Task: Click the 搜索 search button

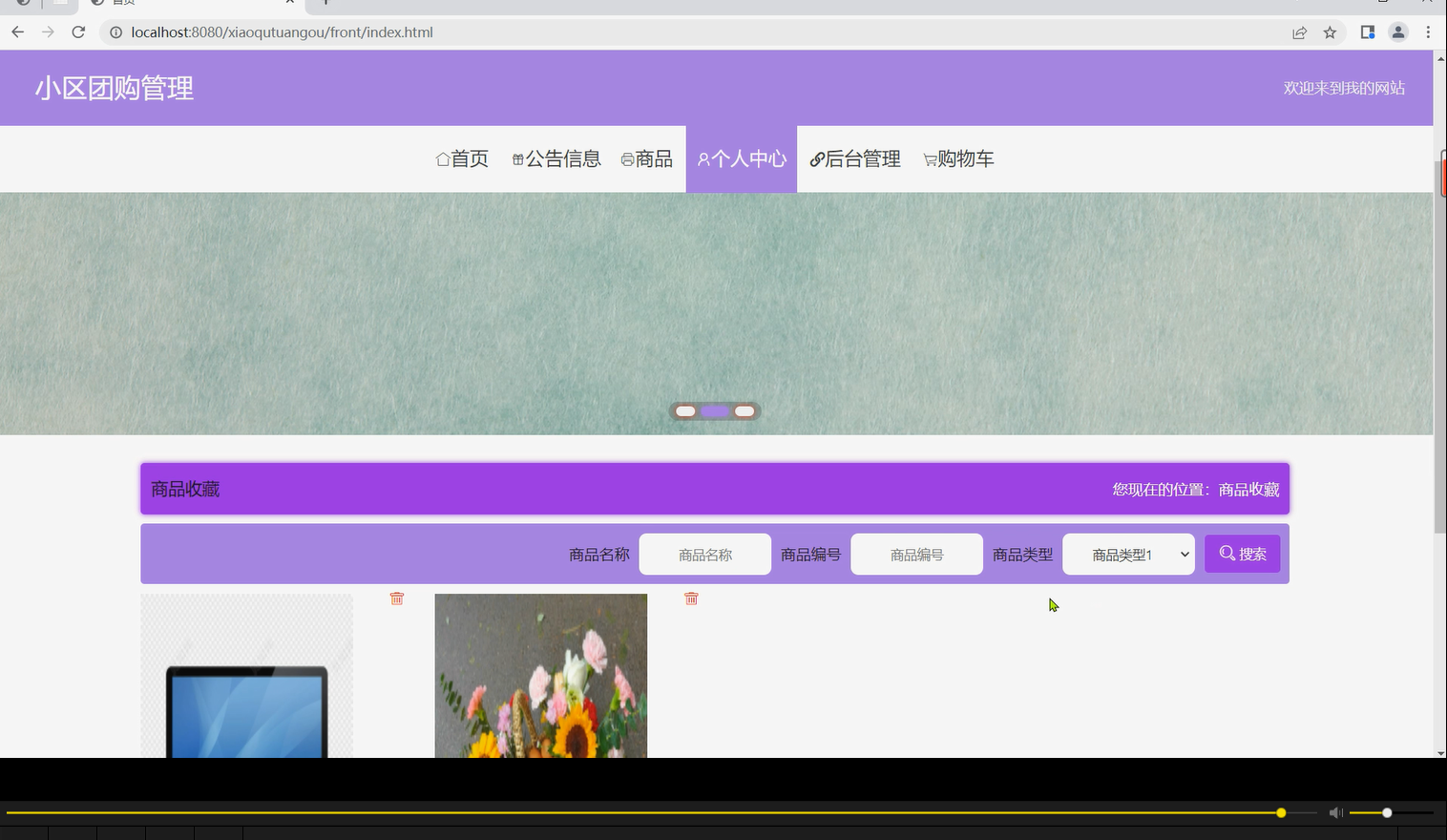Action: [1242, 554]
